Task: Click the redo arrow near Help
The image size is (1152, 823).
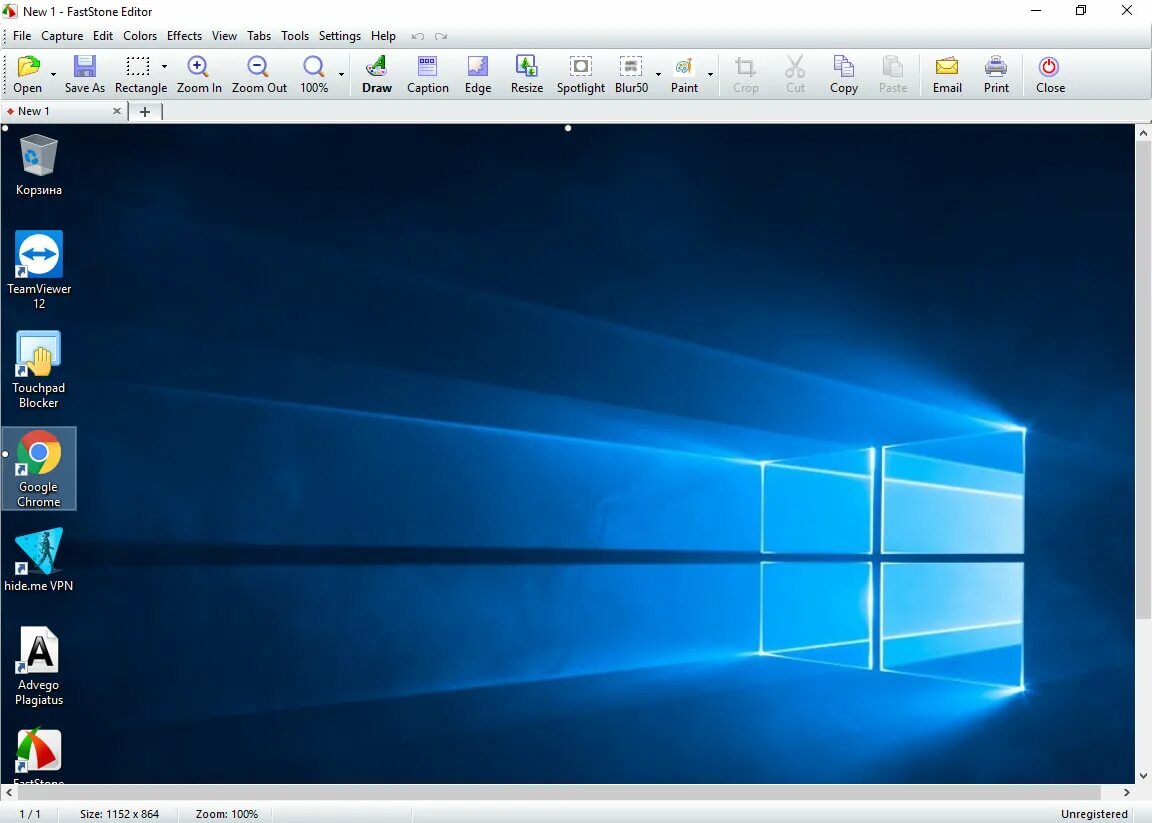Action: 441,36
